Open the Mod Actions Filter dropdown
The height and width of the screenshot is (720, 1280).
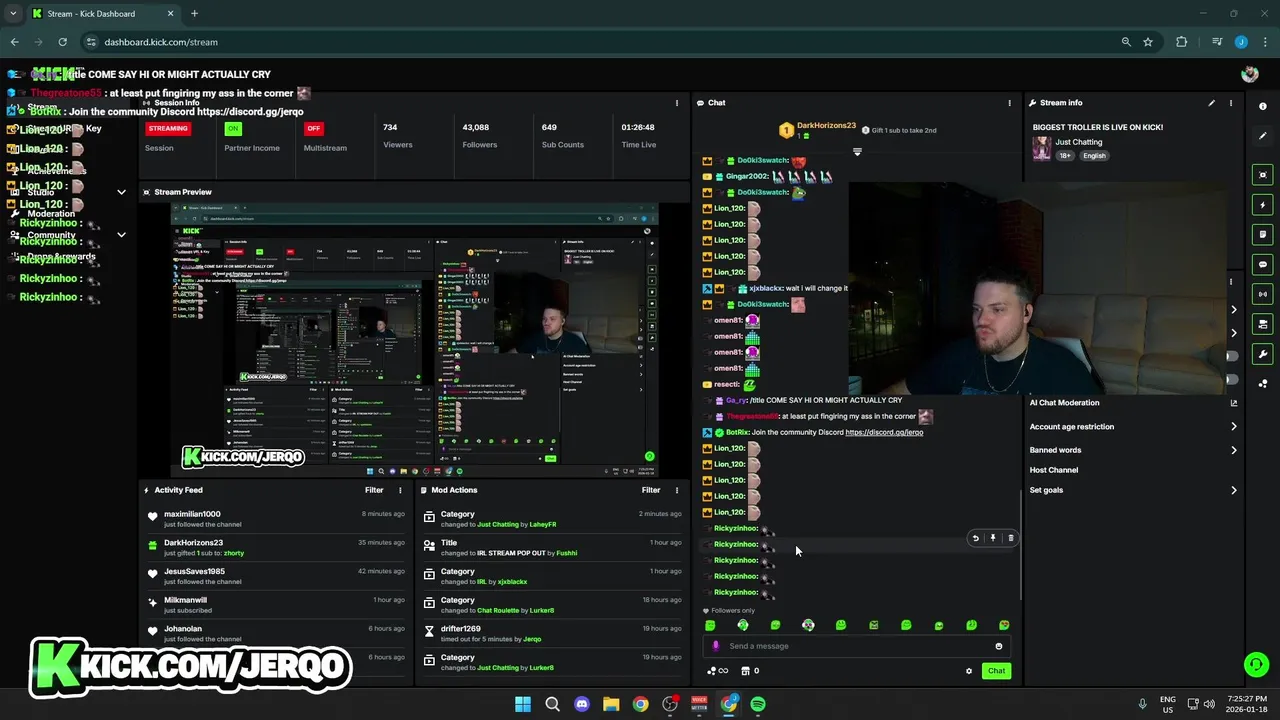[x=651, y=490]
